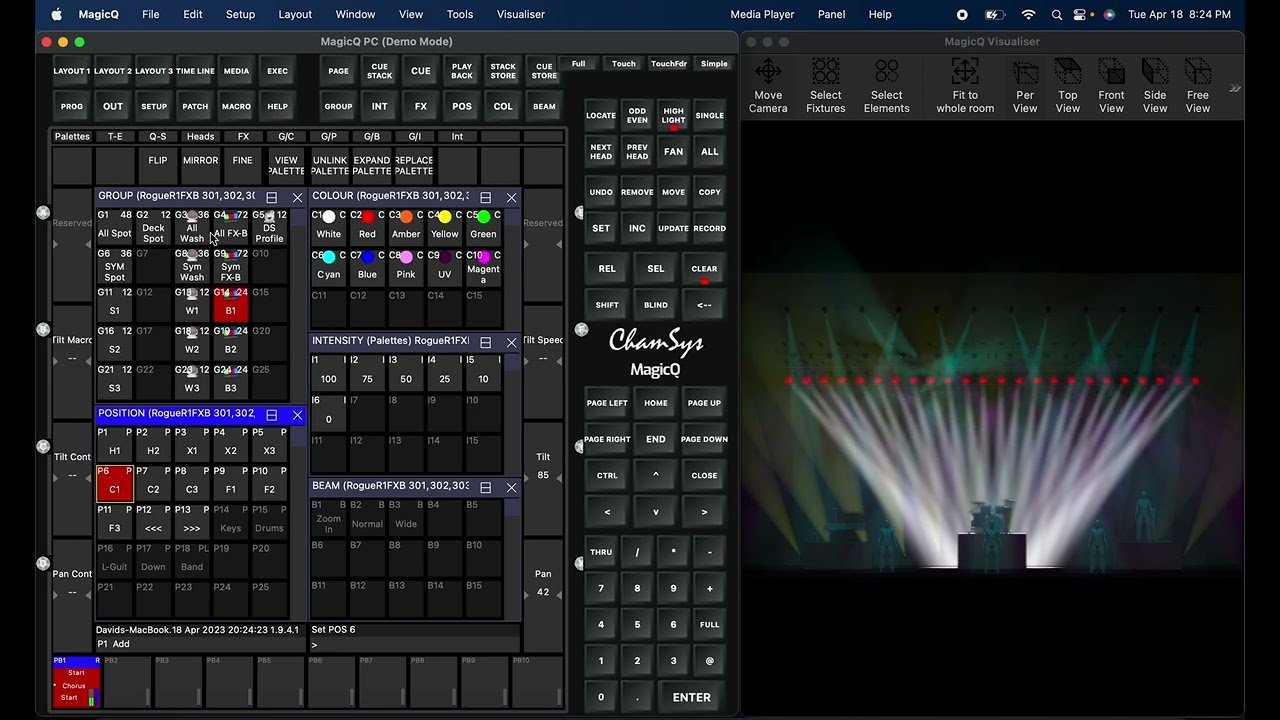Select Move Camera tool in Visualiser

click(x=768, y=86)
